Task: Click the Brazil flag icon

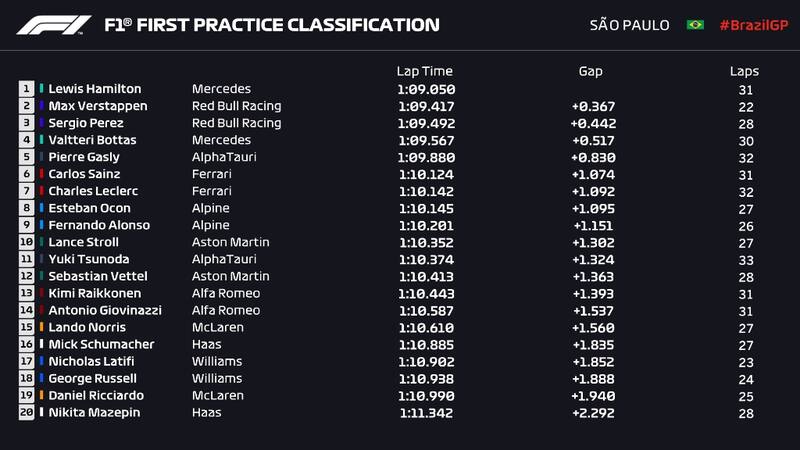Action: coord(695,25)
